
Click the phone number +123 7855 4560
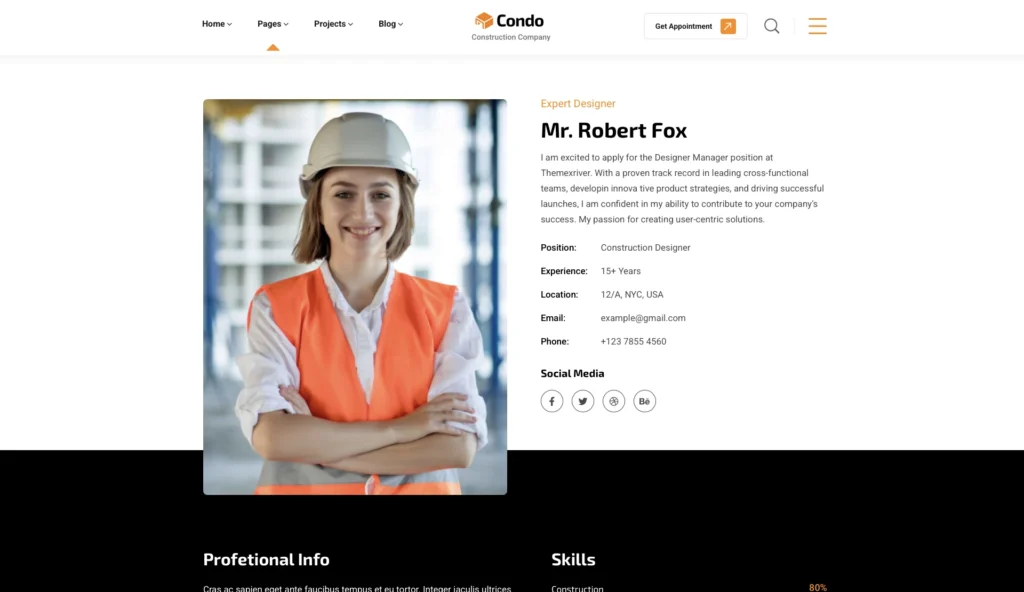tap(633, 342)
